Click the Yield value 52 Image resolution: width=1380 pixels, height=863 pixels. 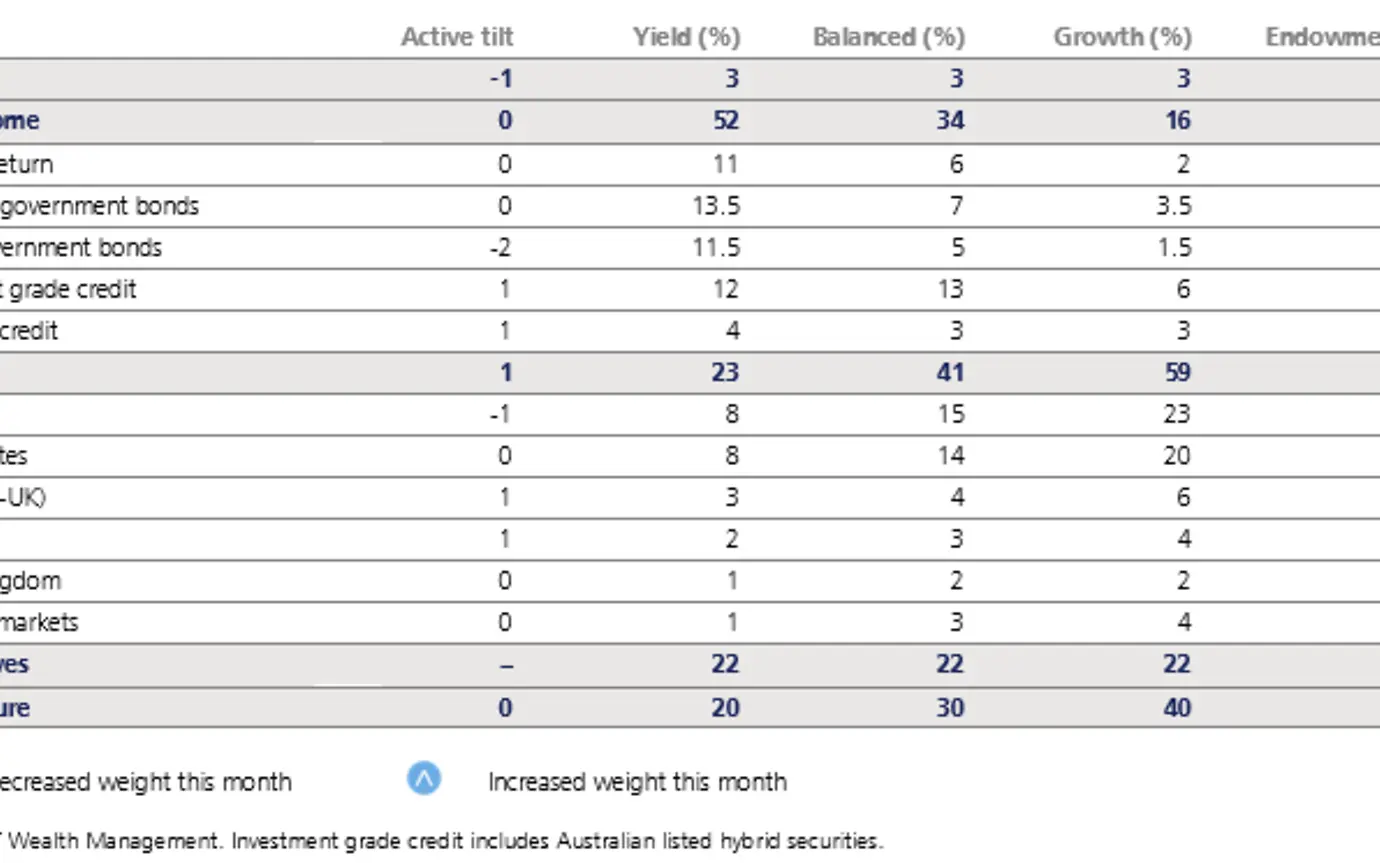tap(725, 121)
